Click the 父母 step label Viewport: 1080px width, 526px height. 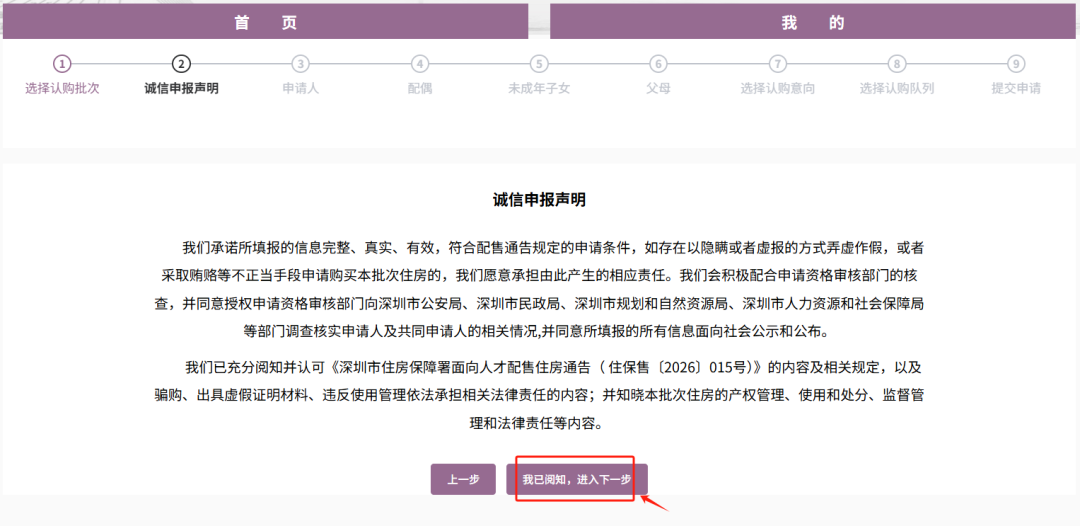[x=658, y=89]
